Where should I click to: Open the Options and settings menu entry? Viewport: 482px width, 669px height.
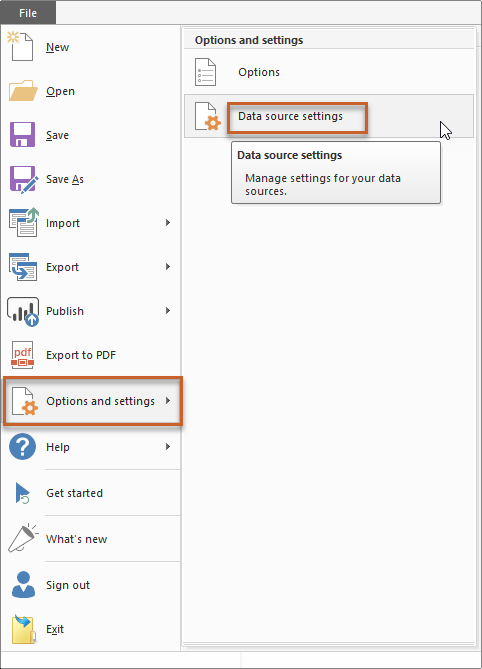(x=93, y=401)
